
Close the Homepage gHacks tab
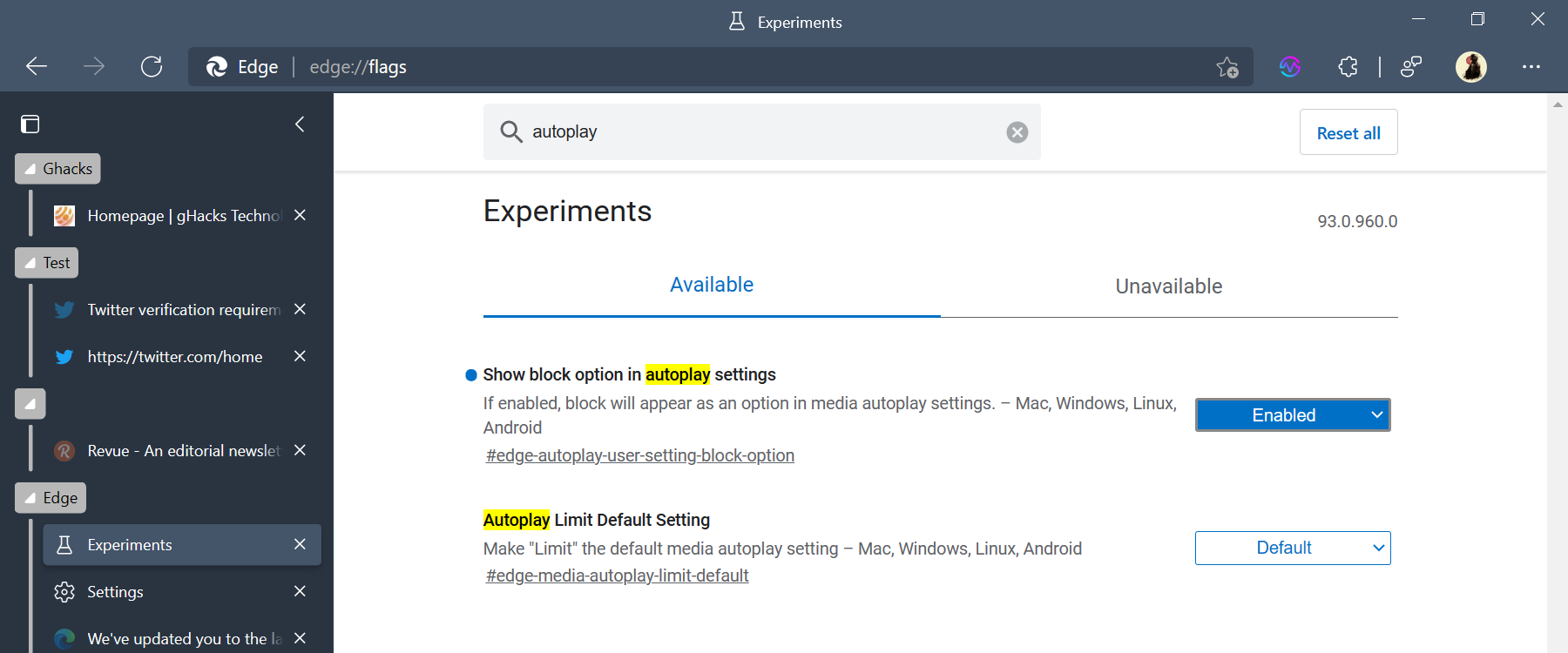tap(300, 215)
